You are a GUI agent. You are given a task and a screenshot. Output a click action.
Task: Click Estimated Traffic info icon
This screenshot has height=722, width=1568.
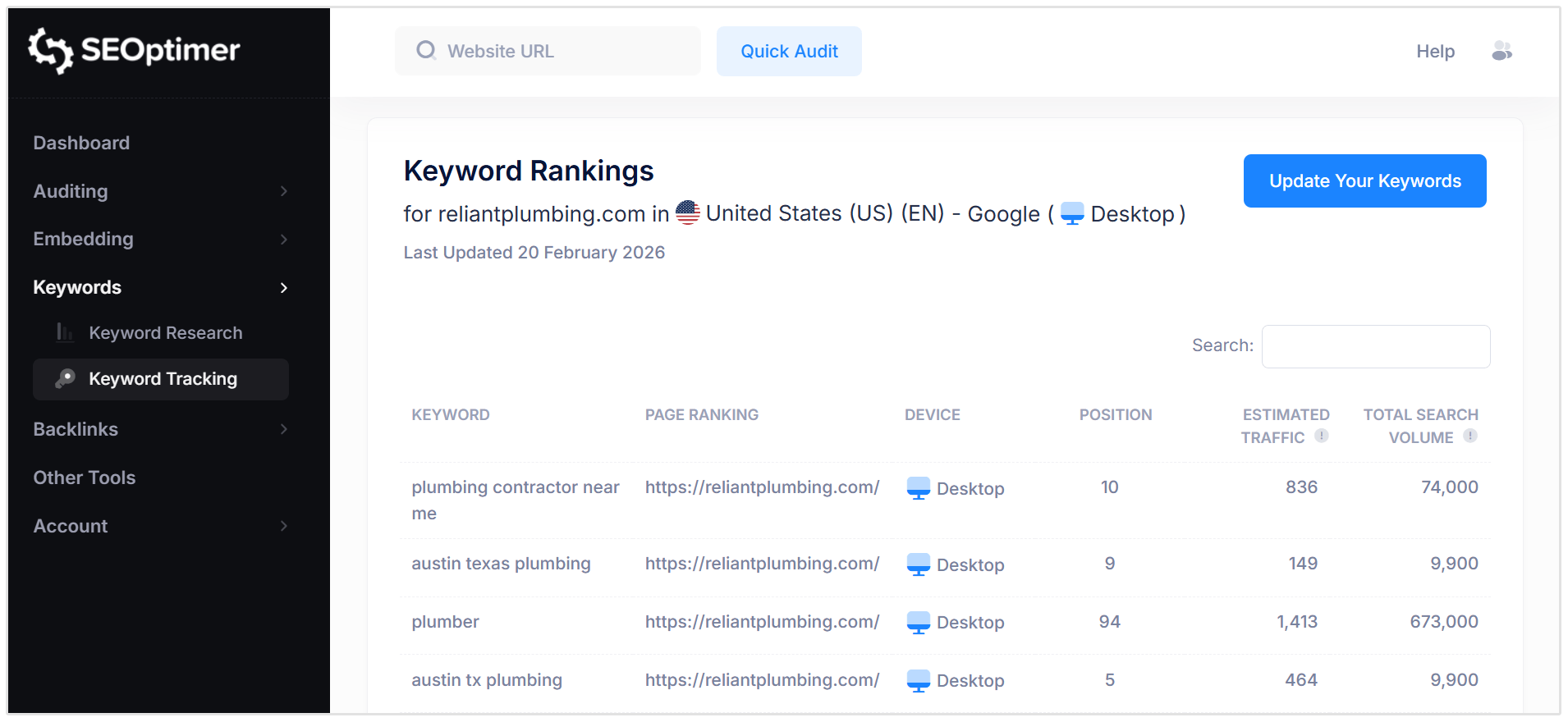1321,436
